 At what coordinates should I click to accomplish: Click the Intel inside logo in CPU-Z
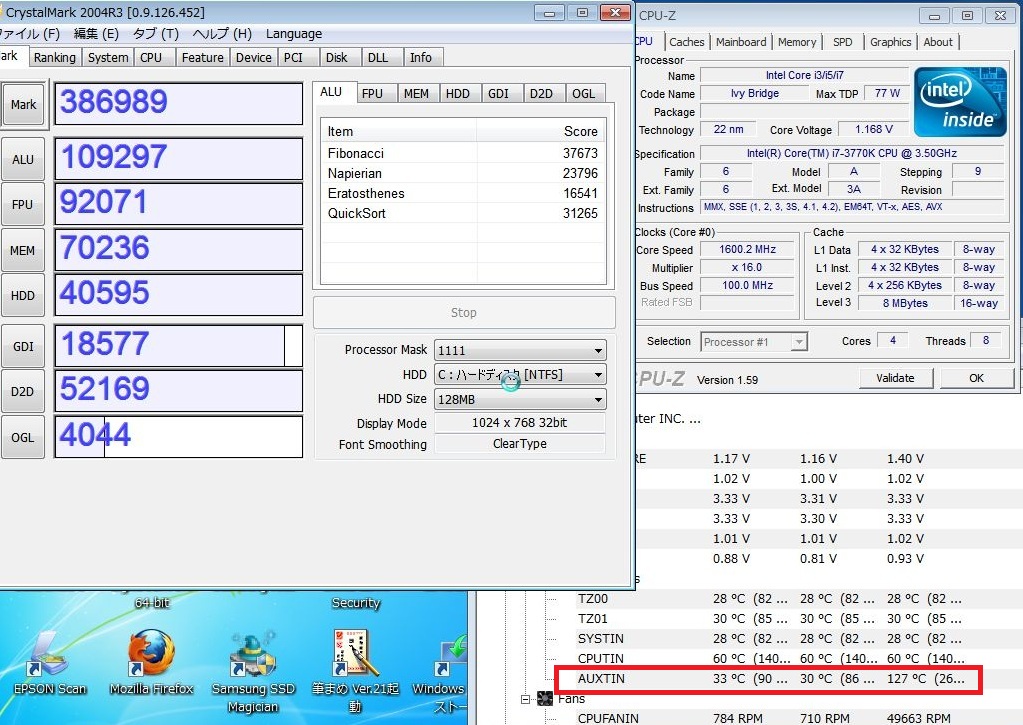pos(960,102)
